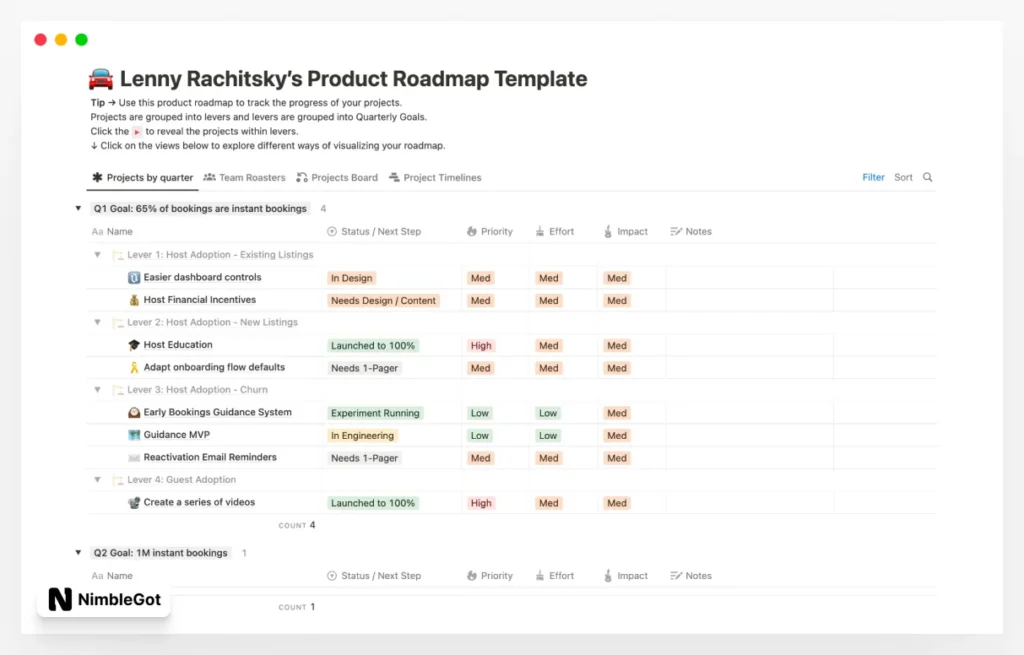Collapse Lever 1: Host Adoption - Existing Listings
The image size is (1024, 655).
97,255
